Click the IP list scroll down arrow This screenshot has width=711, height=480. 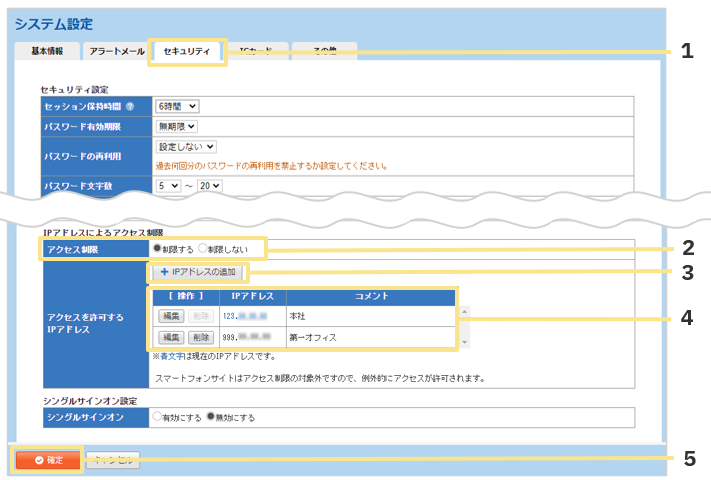pyautogui.click(x=464, y=342)
